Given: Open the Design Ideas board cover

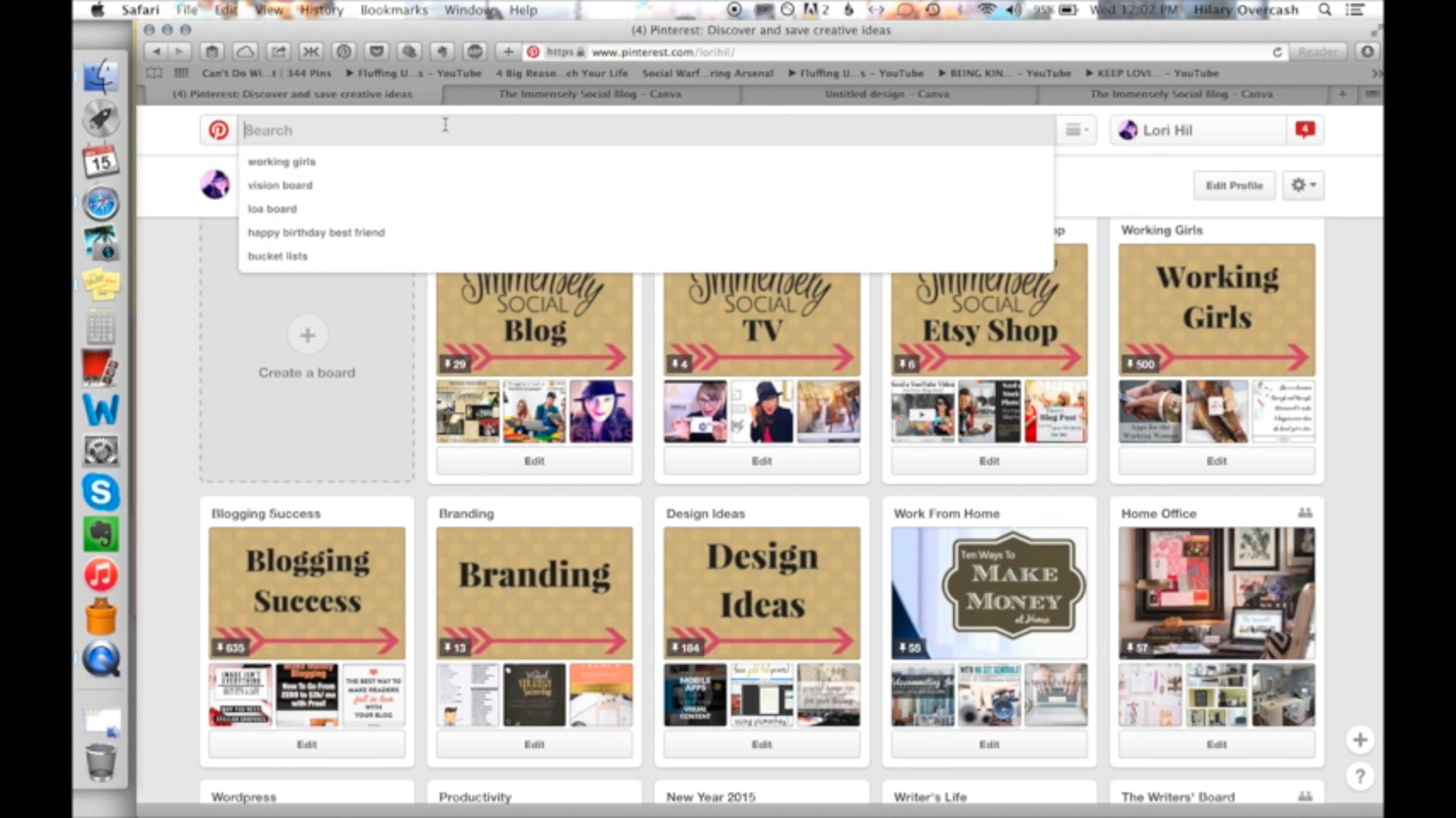Looking at the screenshot, I should coord(761,592).
